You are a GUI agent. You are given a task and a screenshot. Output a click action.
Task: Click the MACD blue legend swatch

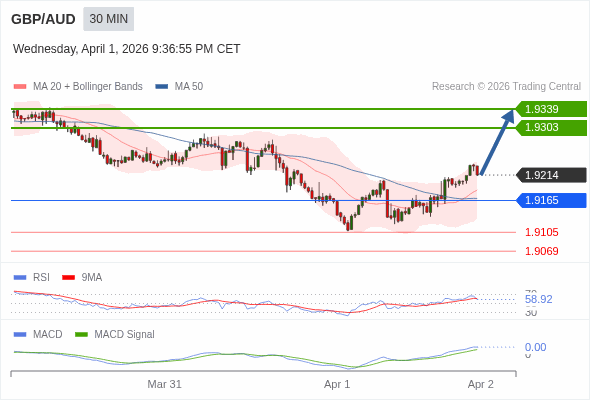tap(20, 335)
